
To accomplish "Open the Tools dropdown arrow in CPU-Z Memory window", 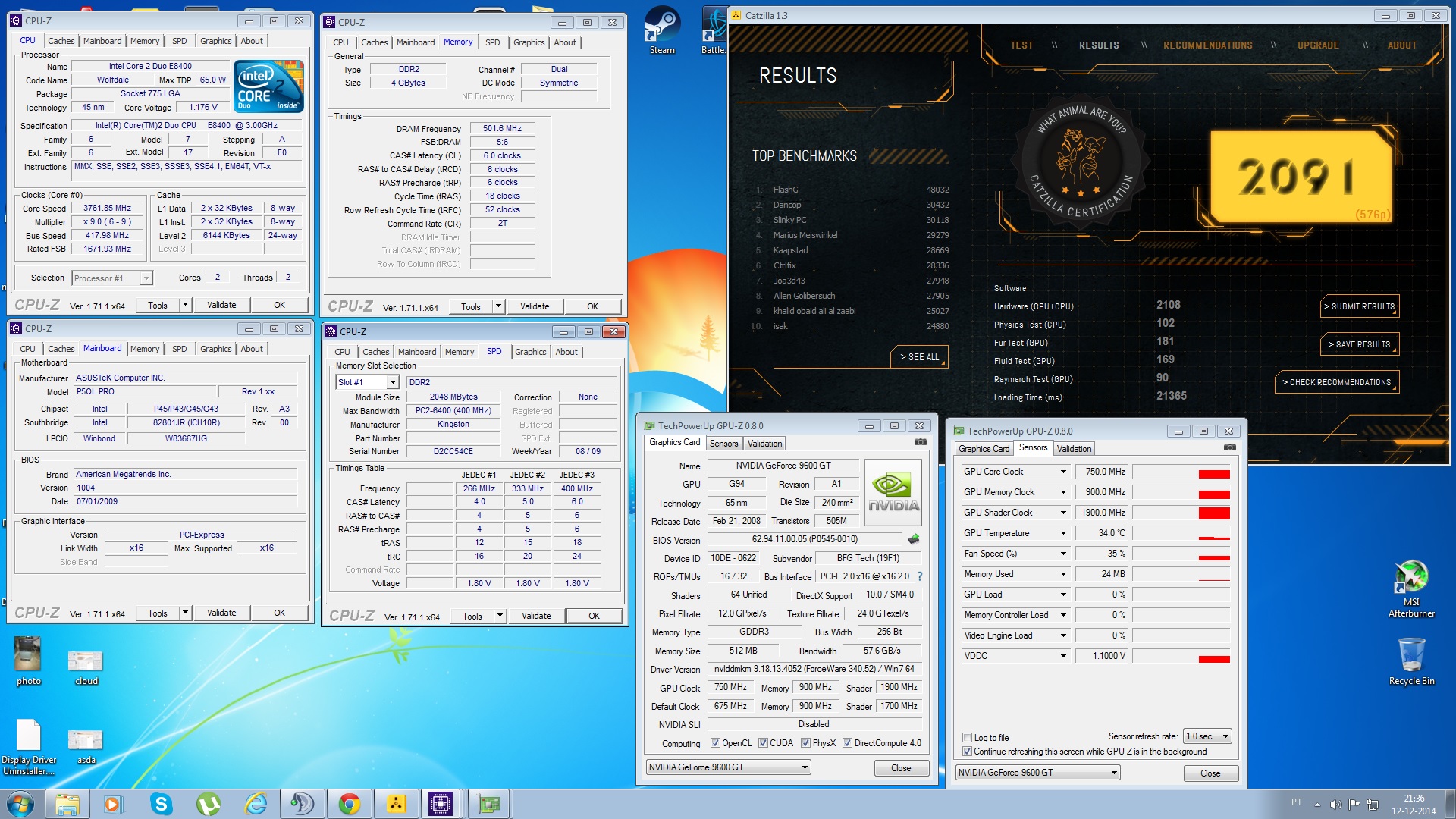I will click(498, 306).
